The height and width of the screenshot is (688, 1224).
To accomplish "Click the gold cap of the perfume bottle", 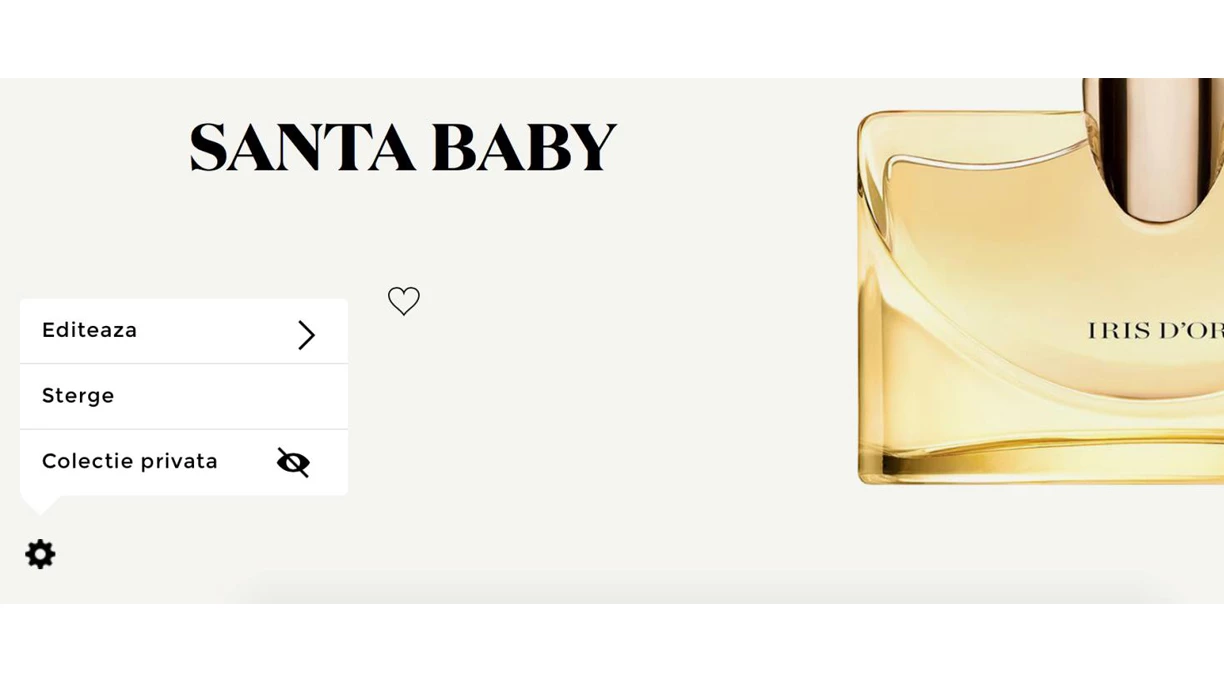I will coord(1153,148).
